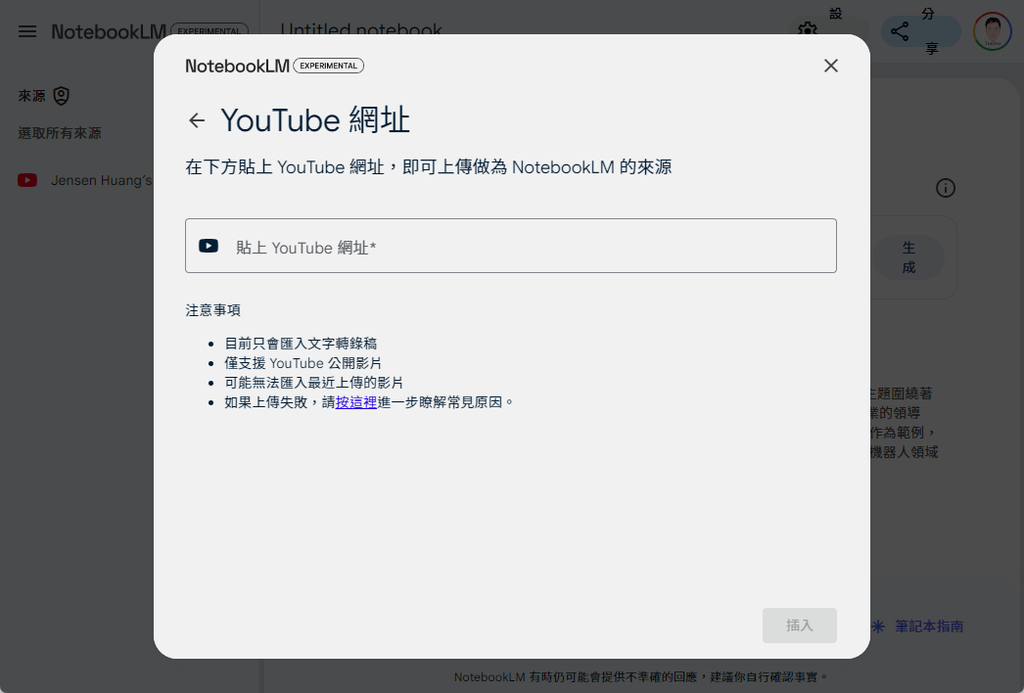Screen dimensions: 1024x693
Task: Click the note 僅支援 YouTube 公開影片
Action: (x=303, y=363)
